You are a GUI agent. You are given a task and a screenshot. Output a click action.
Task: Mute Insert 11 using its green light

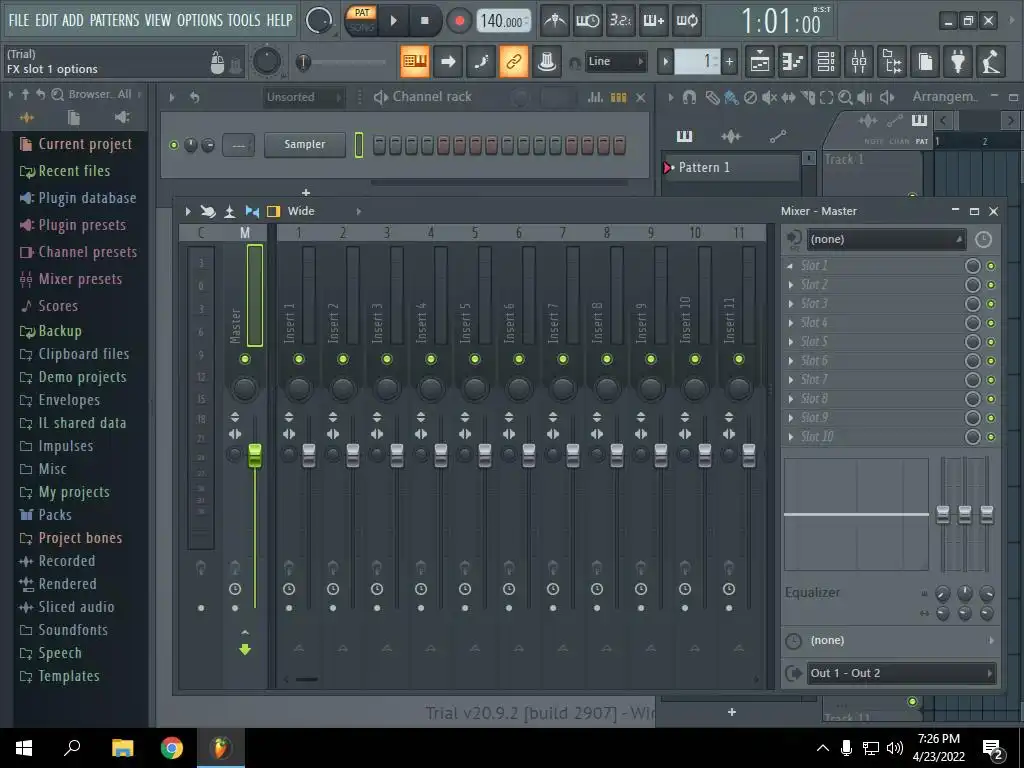(x=739, y=359)
